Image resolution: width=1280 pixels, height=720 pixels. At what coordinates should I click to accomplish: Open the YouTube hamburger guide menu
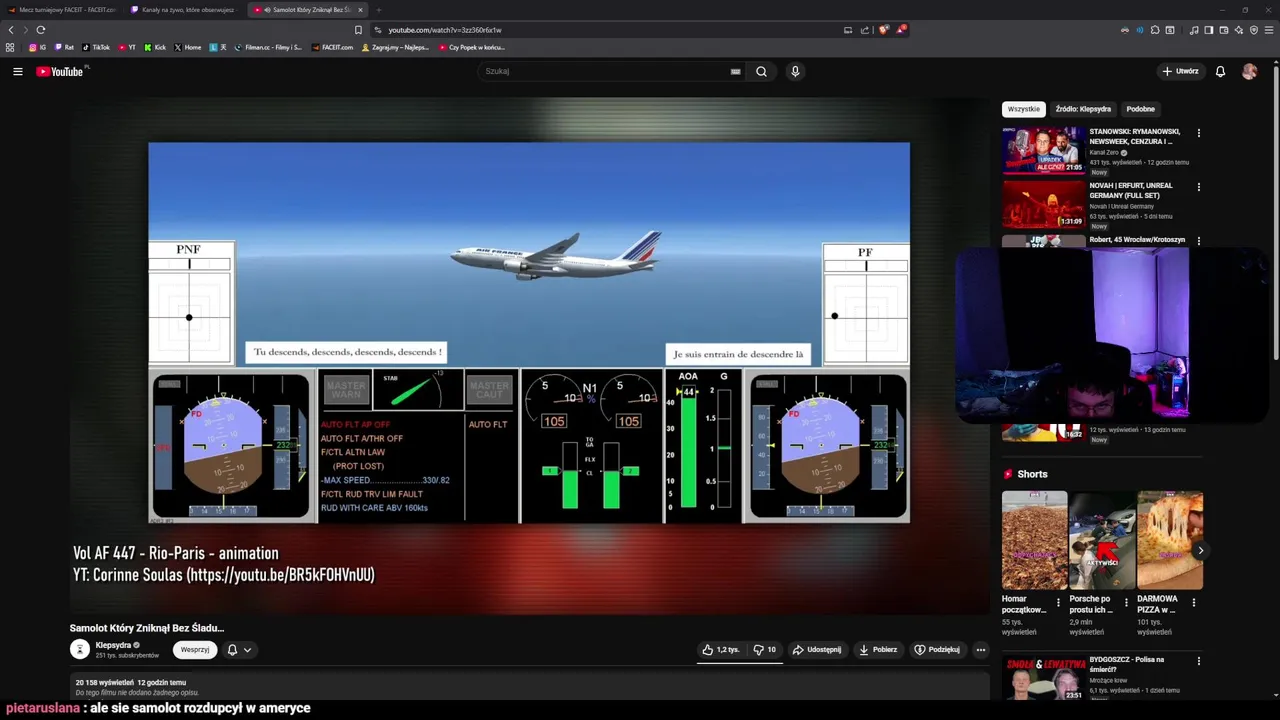(x=17, y=71)
